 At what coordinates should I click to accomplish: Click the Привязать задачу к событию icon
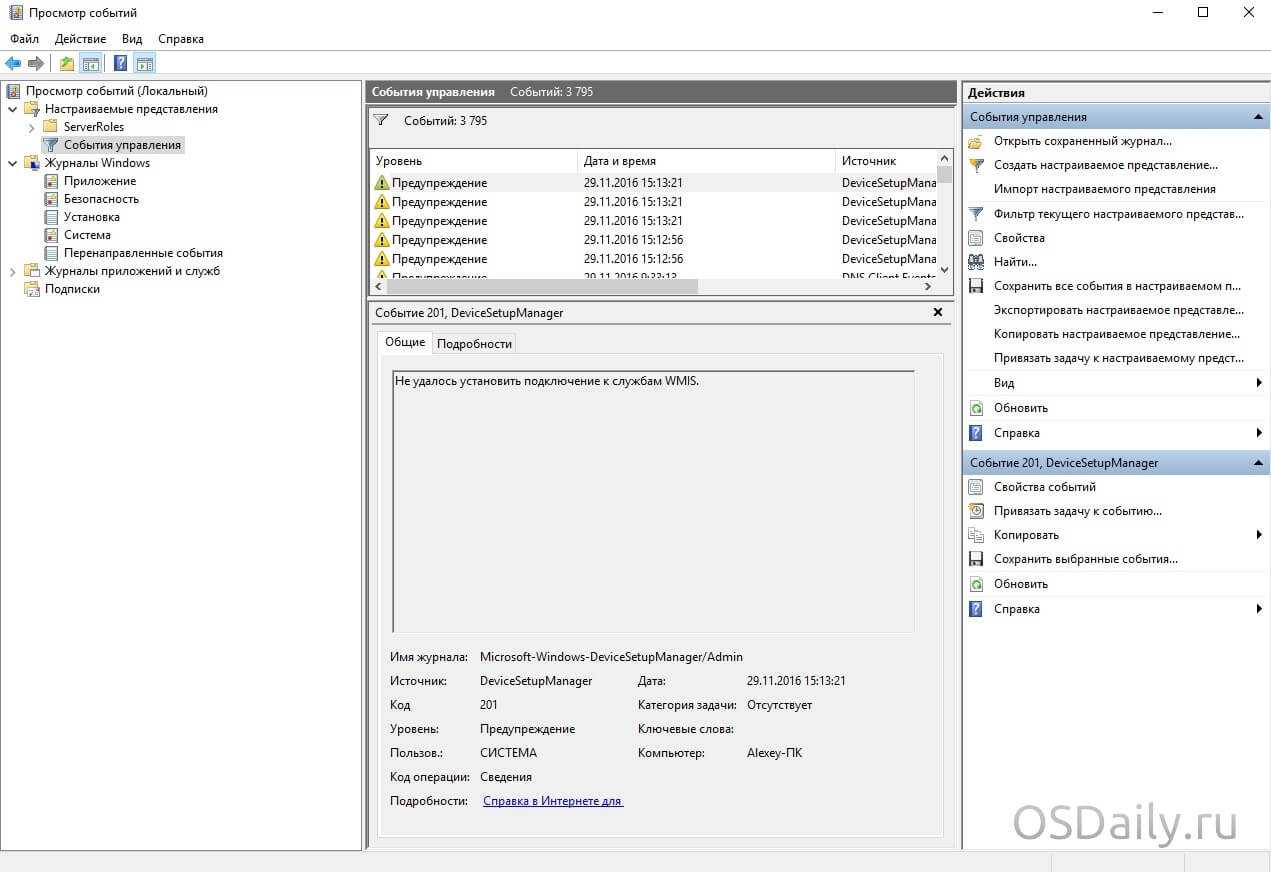[976, 511]
